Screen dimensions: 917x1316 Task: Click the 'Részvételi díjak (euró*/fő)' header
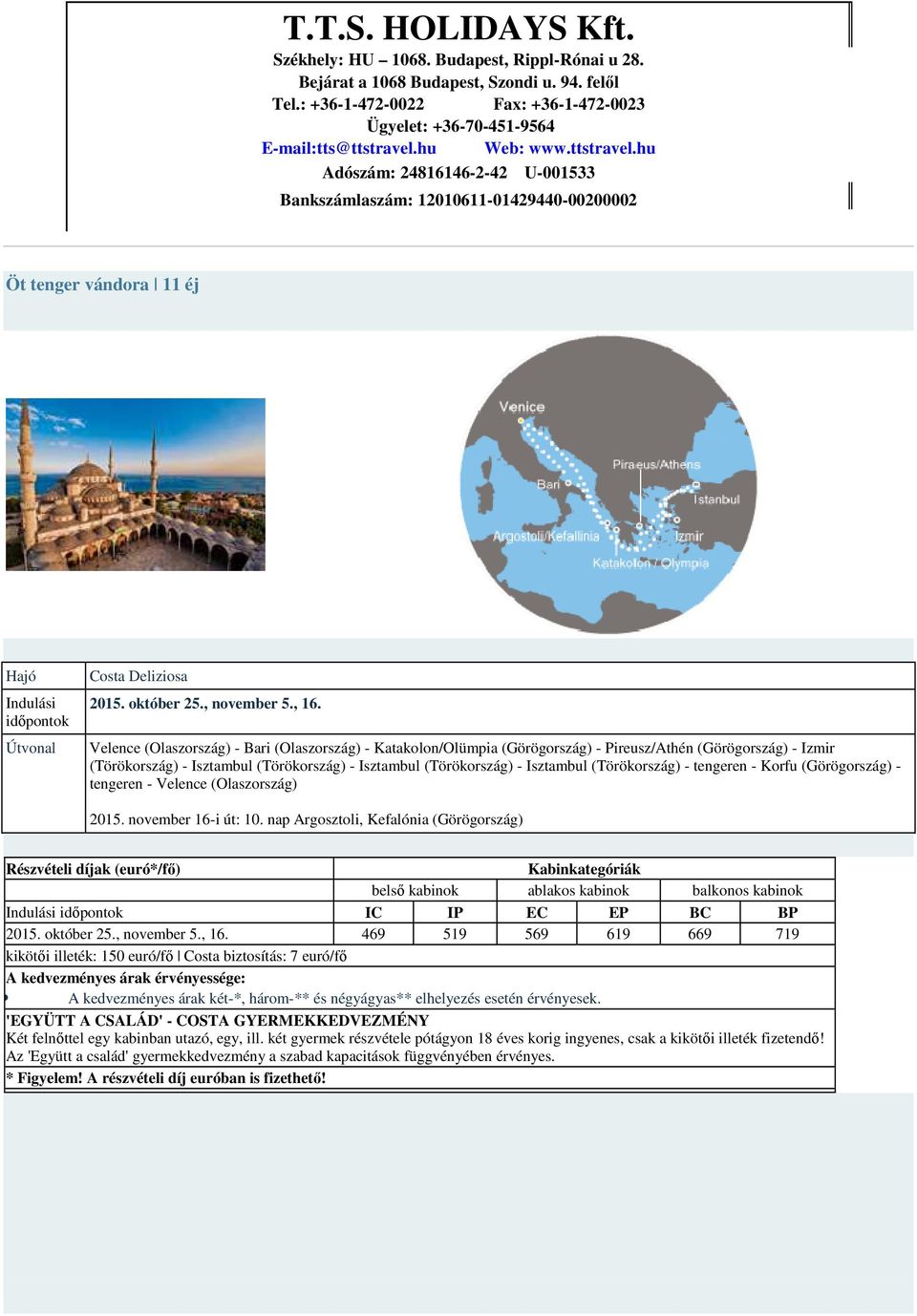coord(94,869)
